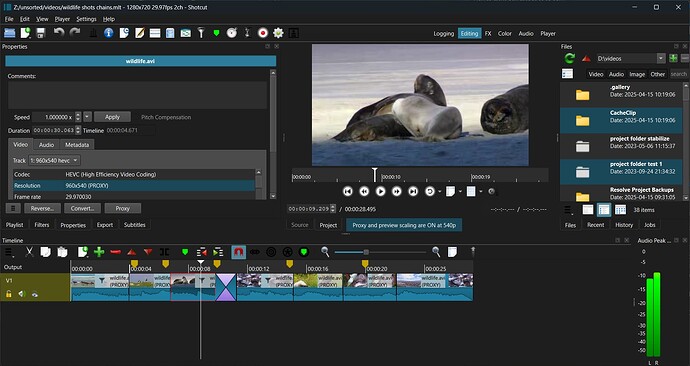Undo the last action
The width and height of the screenshot is (690, 366).
[x=59, y=33]
